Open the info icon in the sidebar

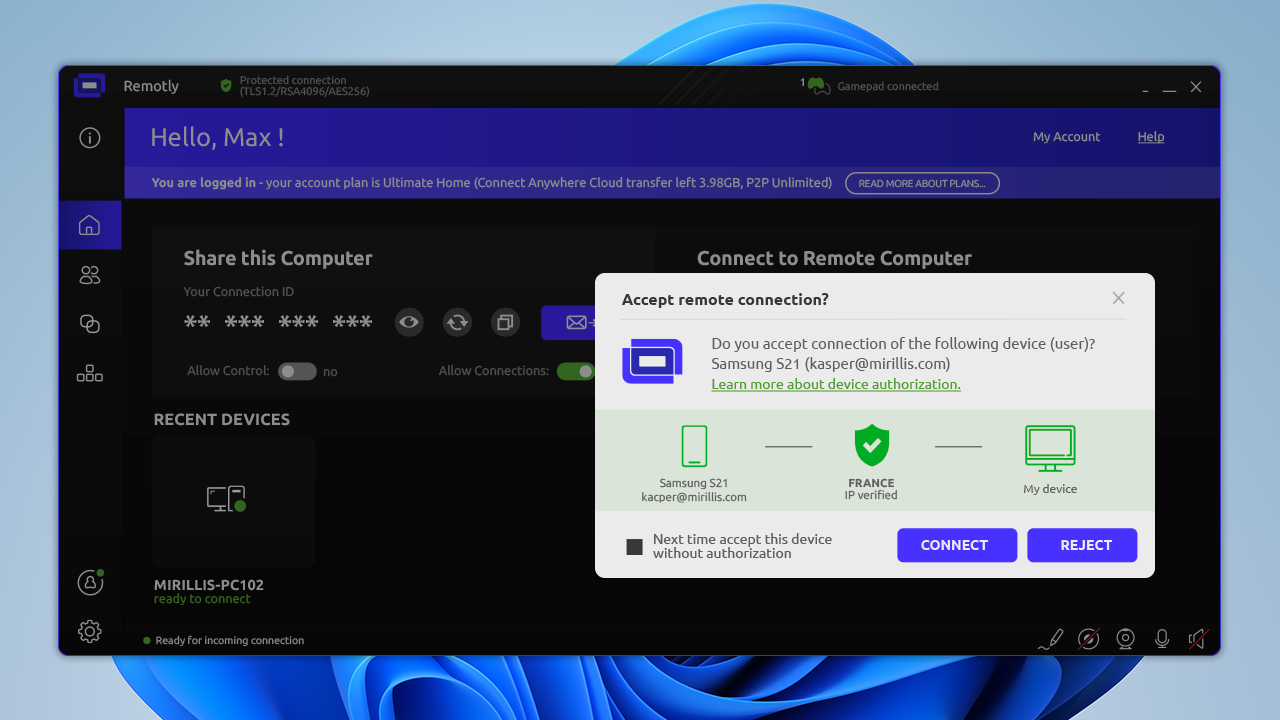pyautogui.click(x=90, y=138)
